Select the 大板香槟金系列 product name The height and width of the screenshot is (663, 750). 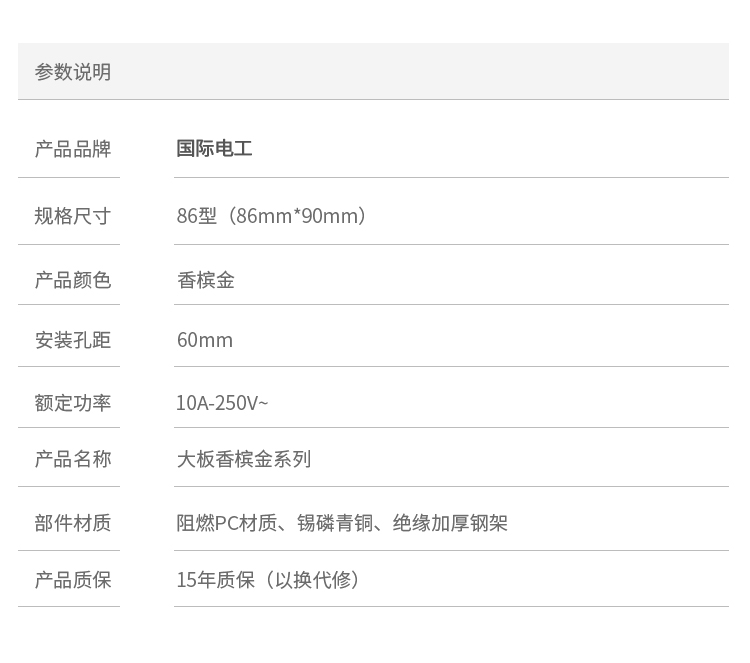click(244, 459)
